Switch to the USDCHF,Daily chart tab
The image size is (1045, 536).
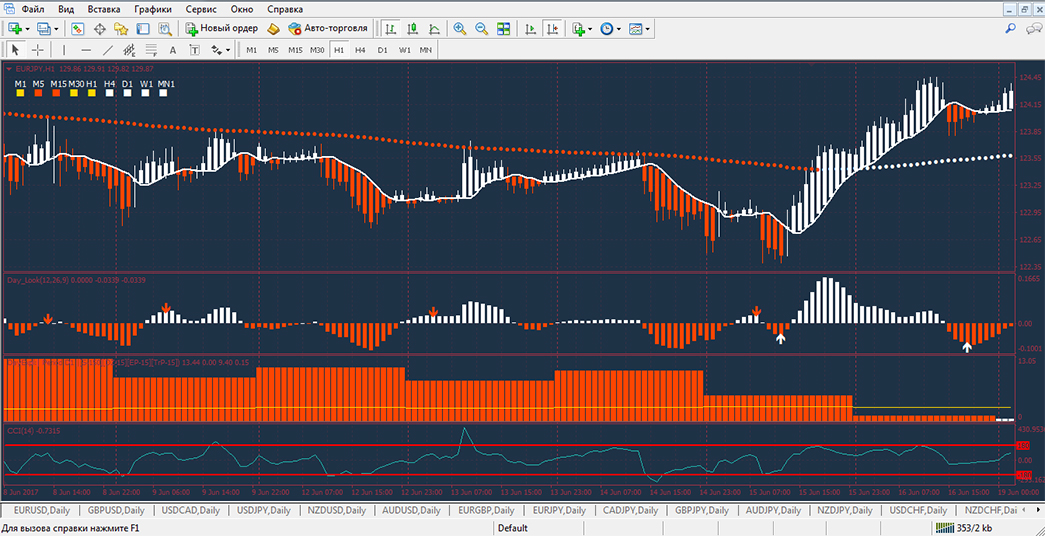pos(916,510)
